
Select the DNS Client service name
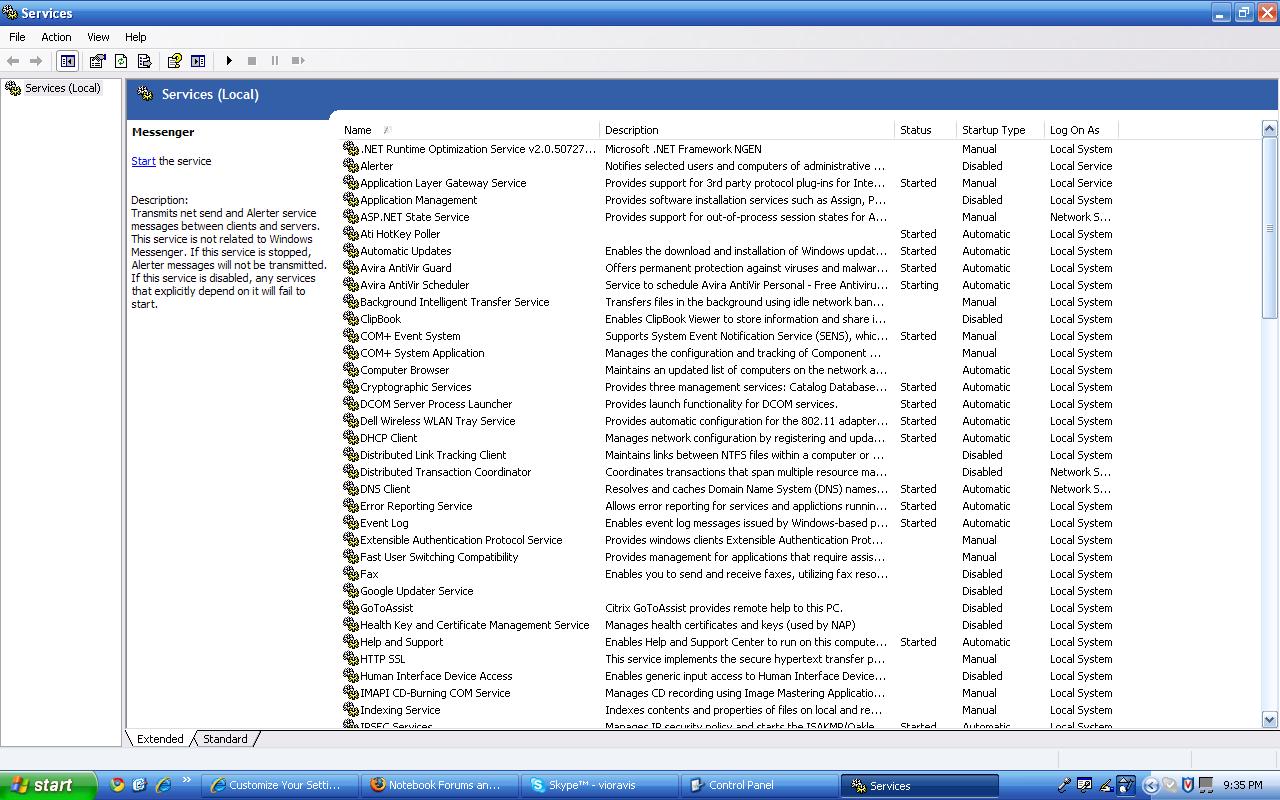tap(385, 489)
